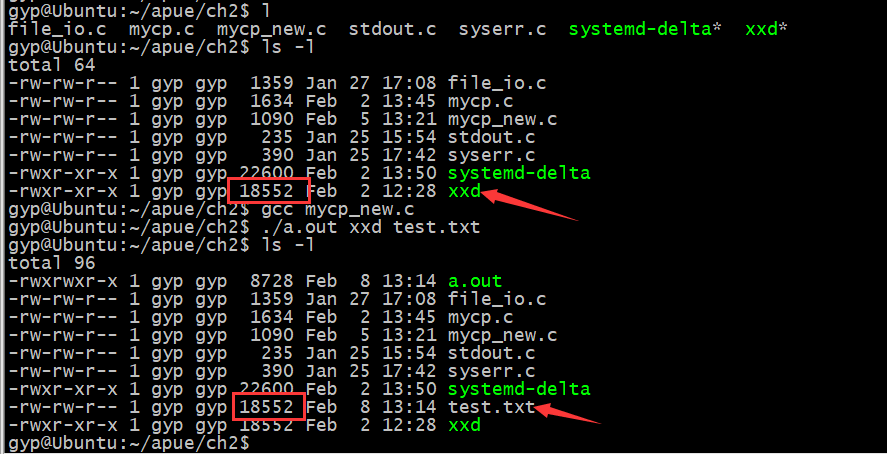
Task: Click mycp.c name in the total 64 listing
Action: [481, 101]
